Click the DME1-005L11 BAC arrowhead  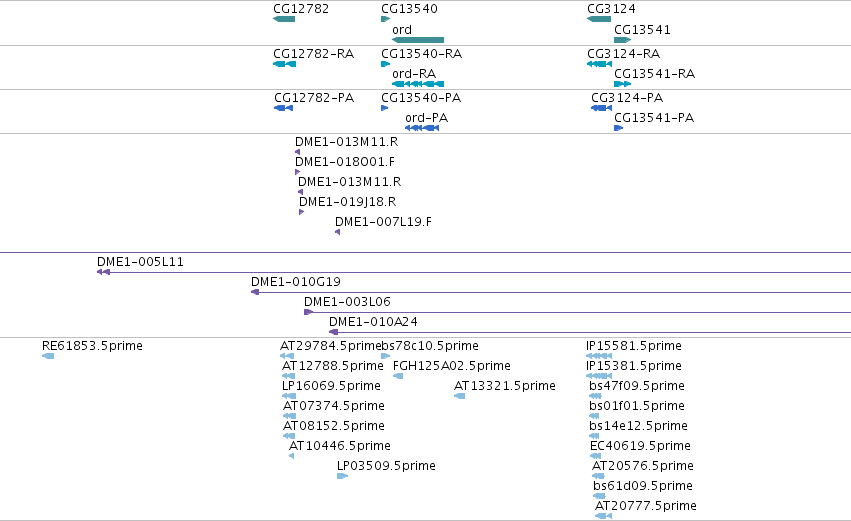(x=103, y=272)
